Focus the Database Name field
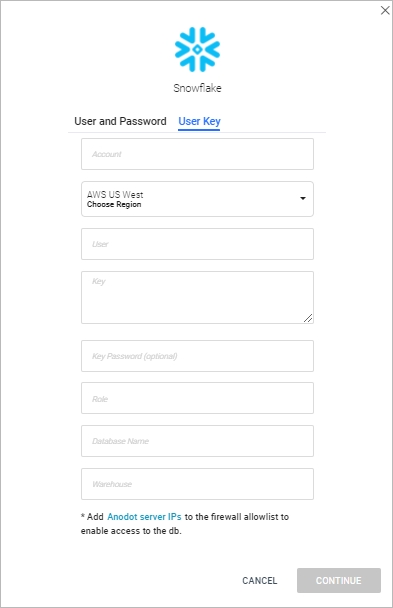 197,441
